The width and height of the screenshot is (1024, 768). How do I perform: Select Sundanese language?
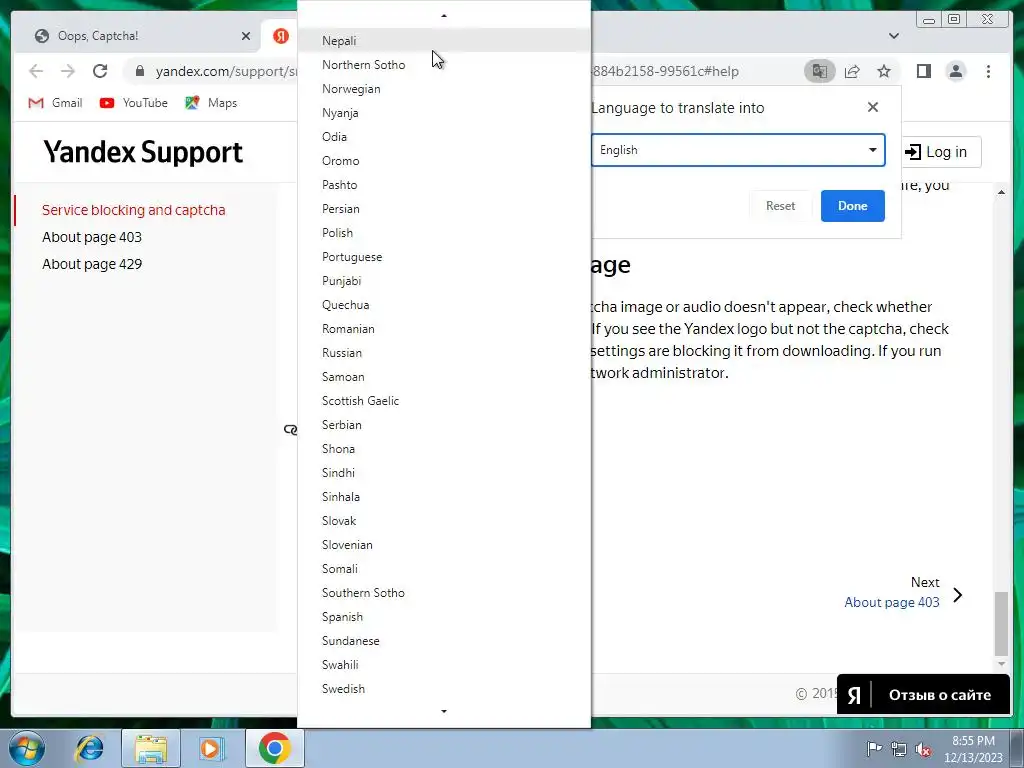tap(444, 641)
